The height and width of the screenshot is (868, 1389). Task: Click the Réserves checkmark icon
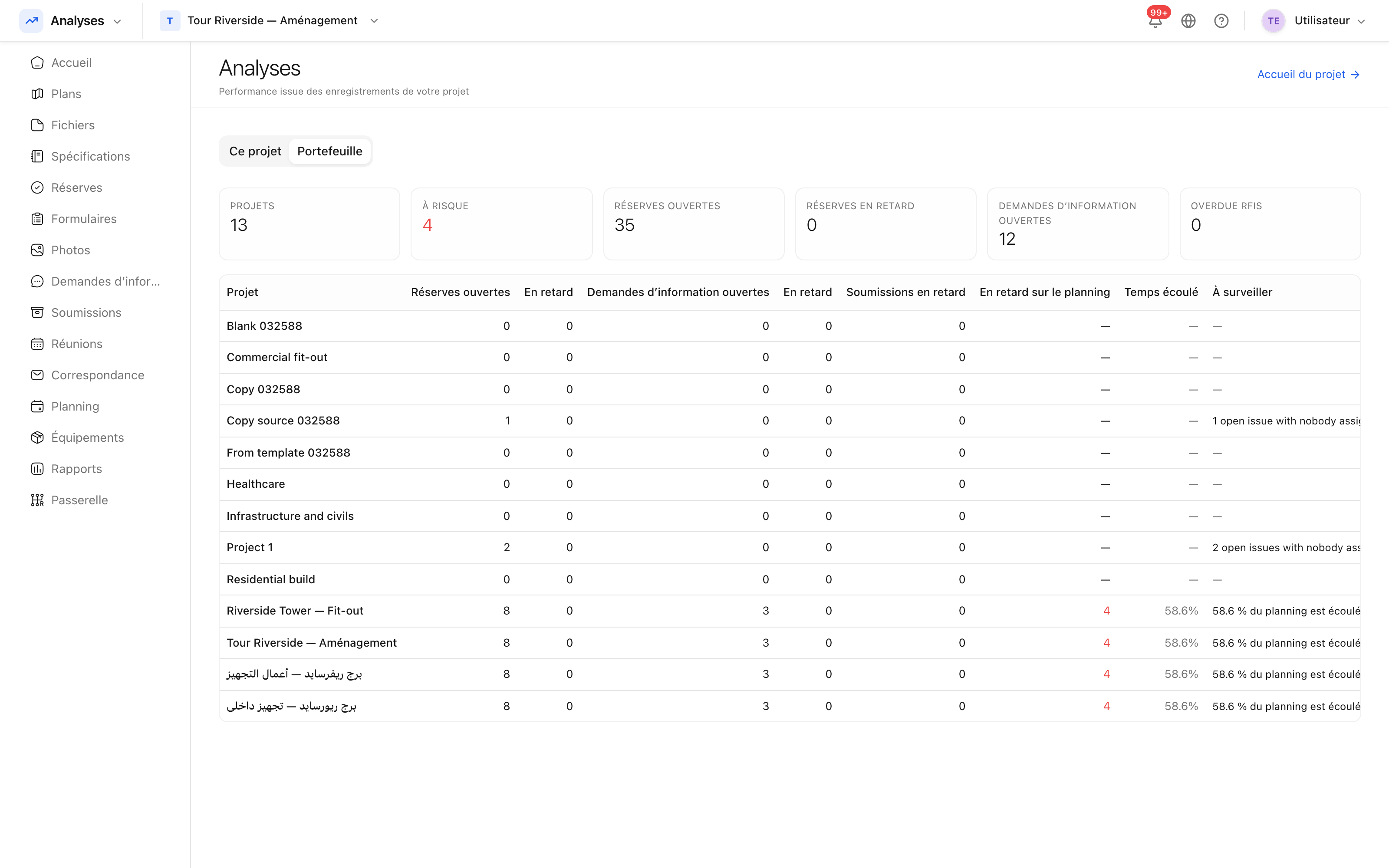pyautogui.click(x=37, y=188)
